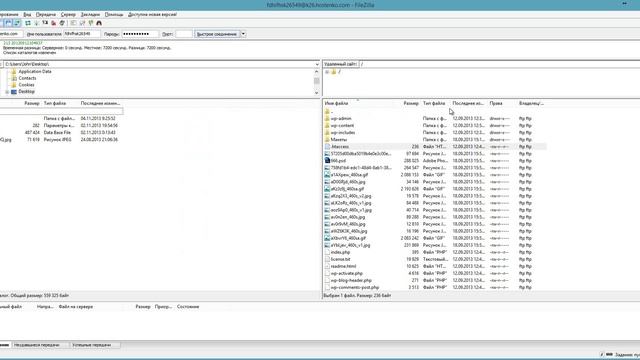Switch to Неудавшиеся передачи tab
The image size is (640, 360).
(37, 345)
